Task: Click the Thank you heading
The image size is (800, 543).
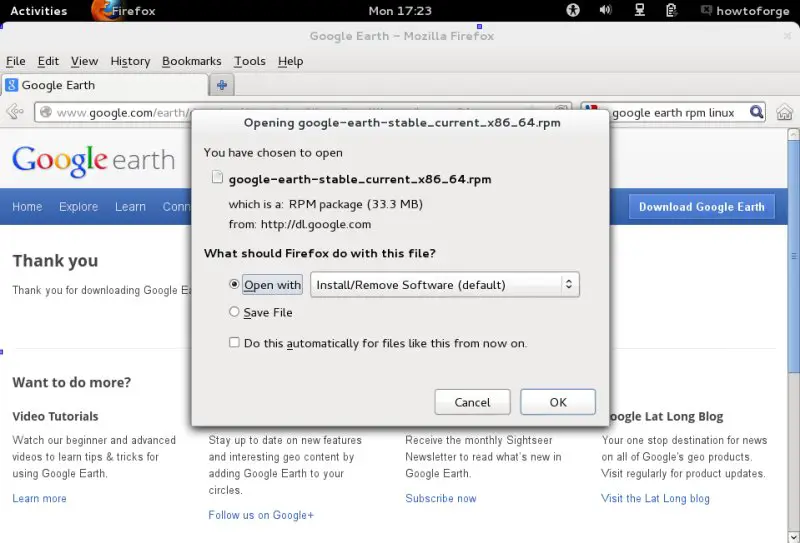Action: [x=55, y=261]
